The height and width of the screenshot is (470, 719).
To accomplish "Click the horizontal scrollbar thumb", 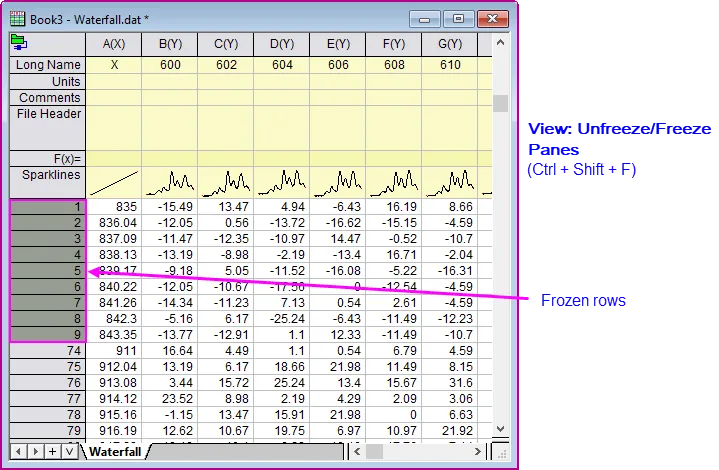I will tap(374, 452).
